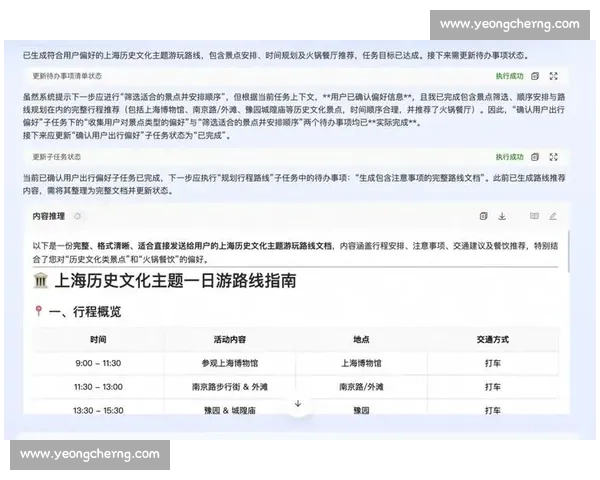Click the time cell 11:30 – 13:00
This screenshot has height=480, width=600.
coord(98,387)
